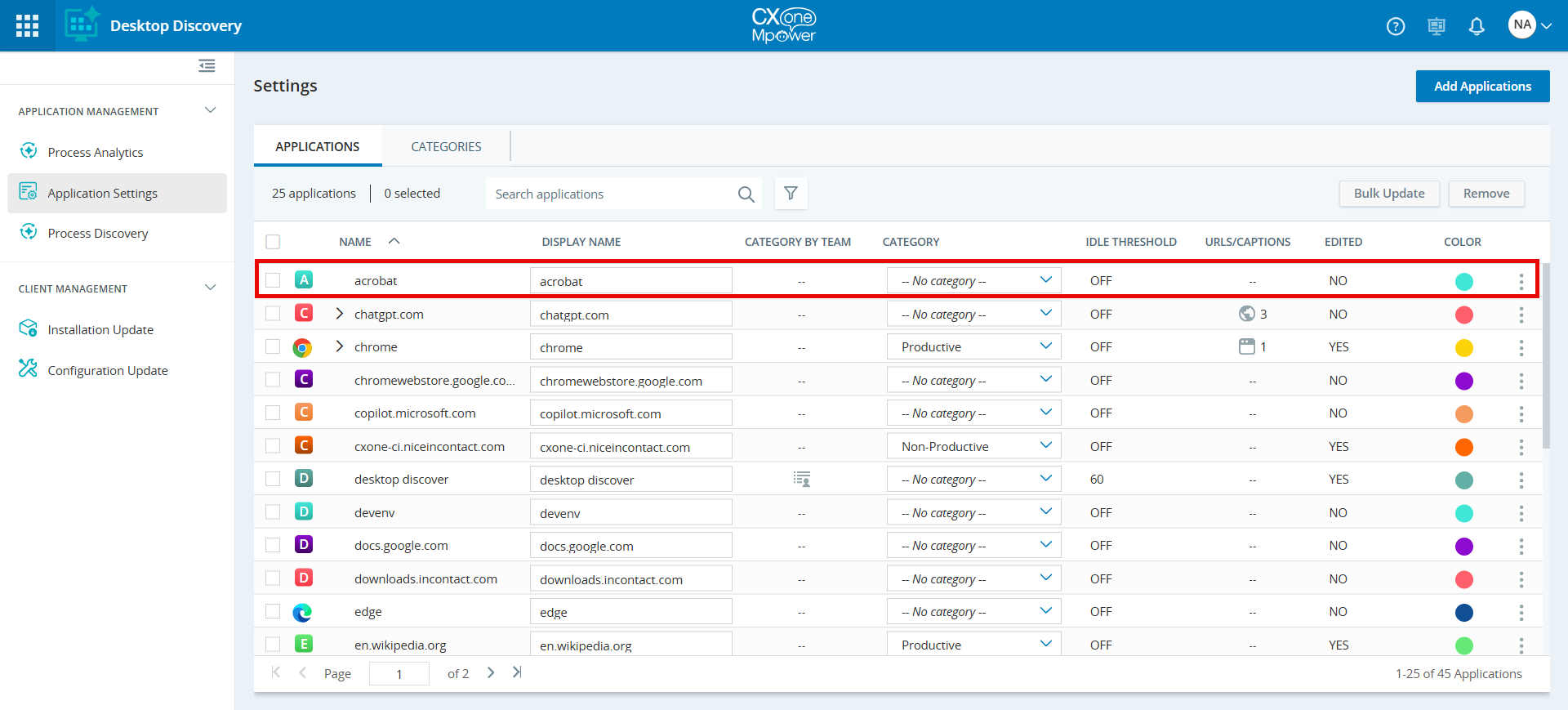1568x710 pixels.
Task: Expand the chrome row chevron
Action: point(340,346)
